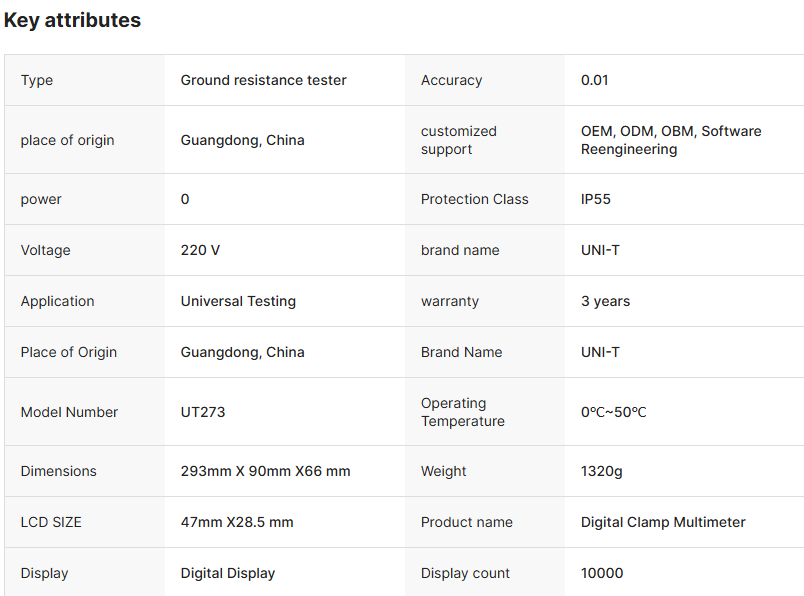
Task: Click the Model Number label
Action: (69, 412)
